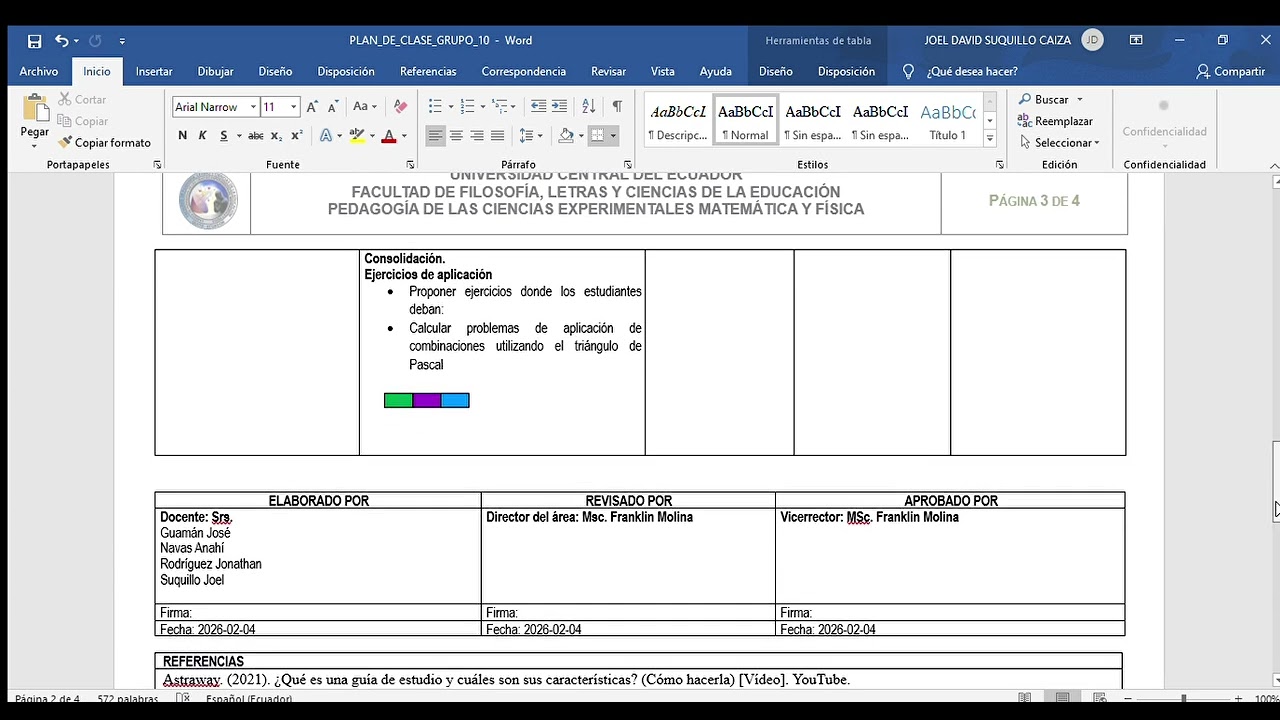
Task: Apply superscript formatting
Action: (297, 136)
